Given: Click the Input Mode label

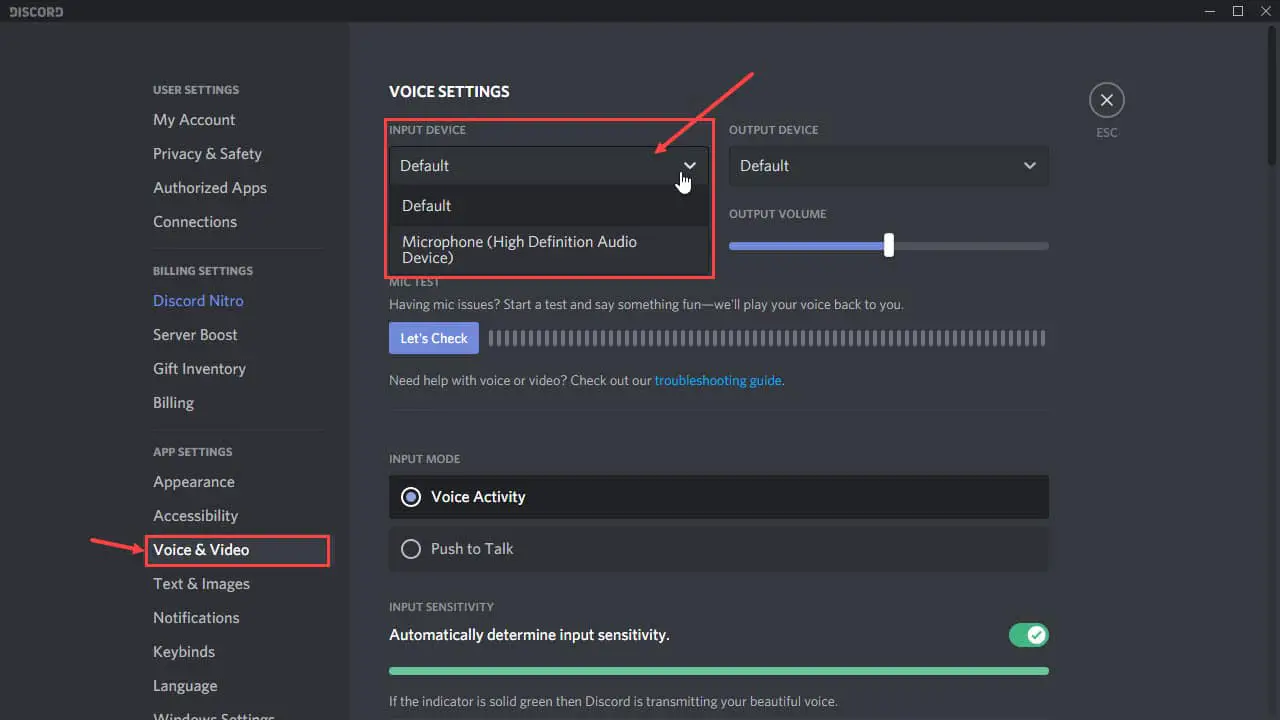Looking at the screenshot, I should 424,459.
